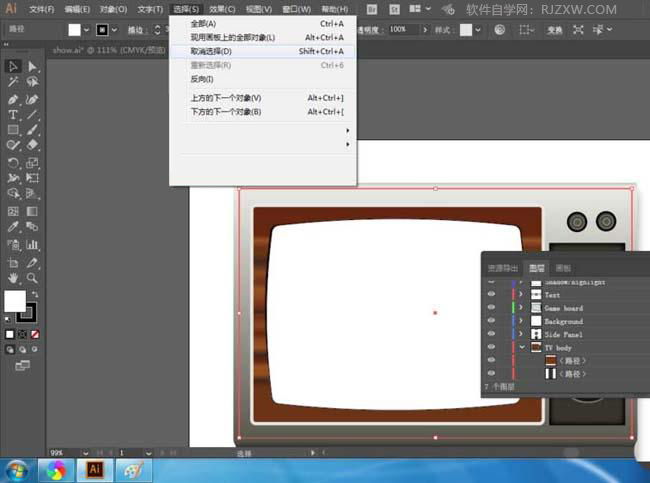The height and width of the screenshot is (483, 650).
Task: Click the white Fill color swatch
Action: (x=15, y=300)
